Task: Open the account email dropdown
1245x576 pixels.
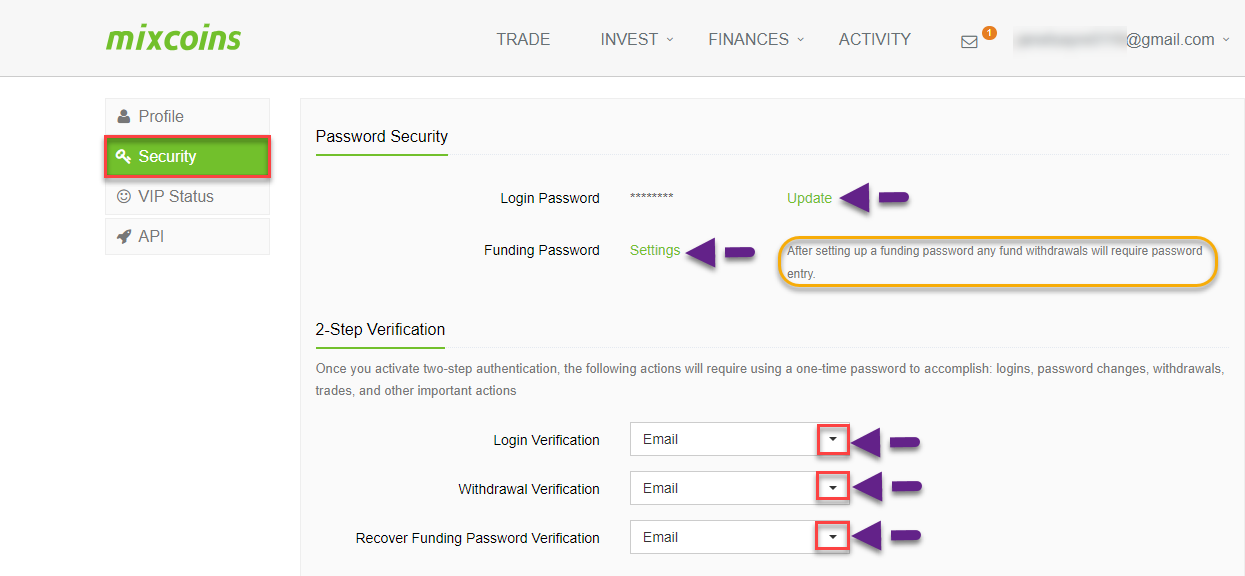Action: click(1122, 39)
